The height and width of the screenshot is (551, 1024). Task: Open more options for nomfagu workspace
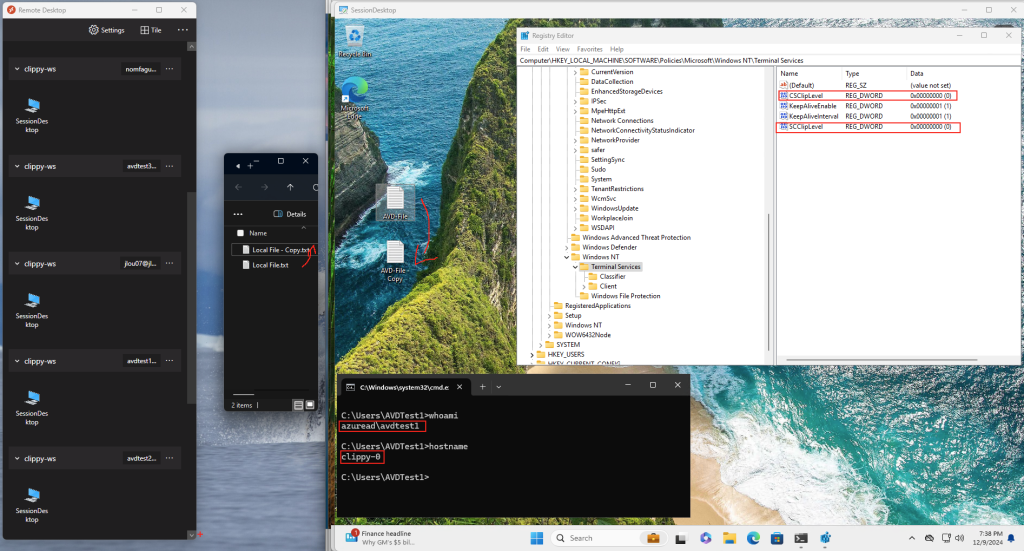click(x=170, y=69)
